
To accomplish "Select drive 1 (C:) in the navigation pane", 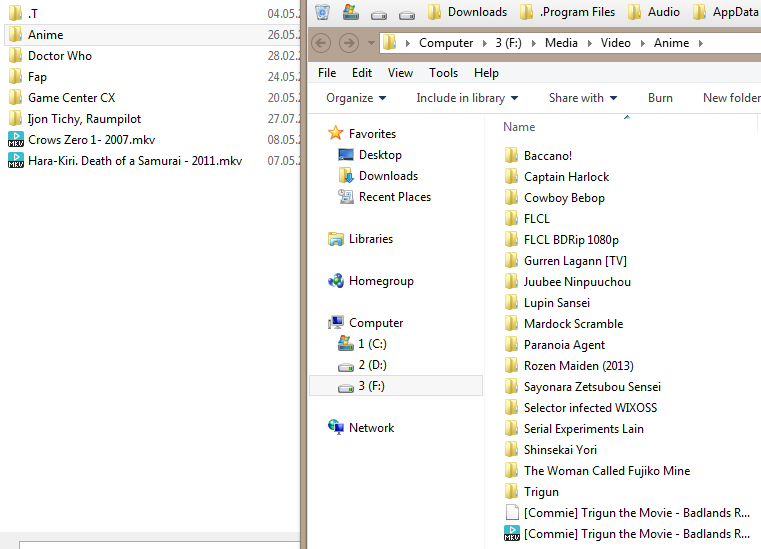I will coord(362,344).
